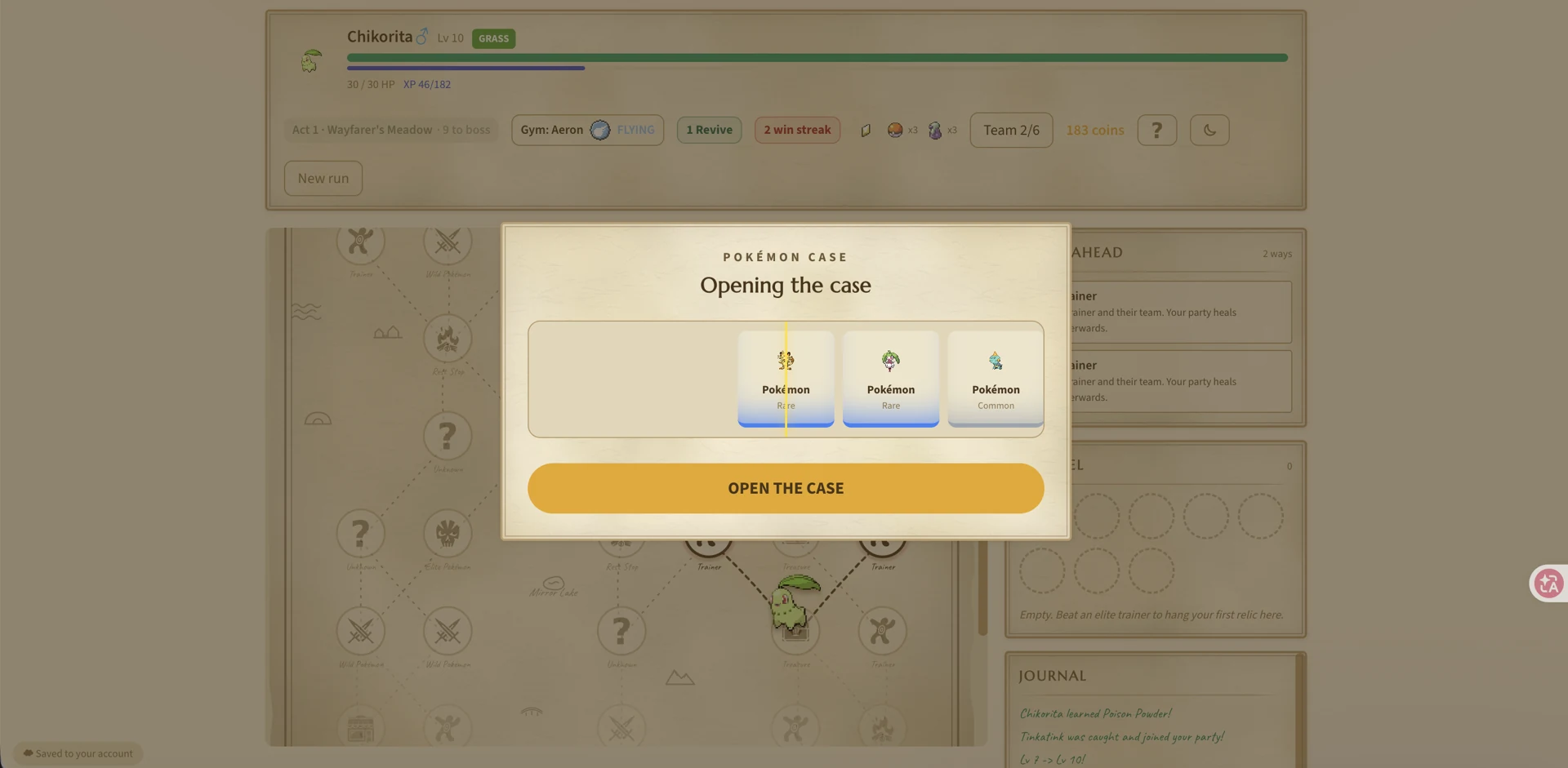Click the green HP bar
The image size is (1568, 768).
pyautogui.click(x=817, y=58)
